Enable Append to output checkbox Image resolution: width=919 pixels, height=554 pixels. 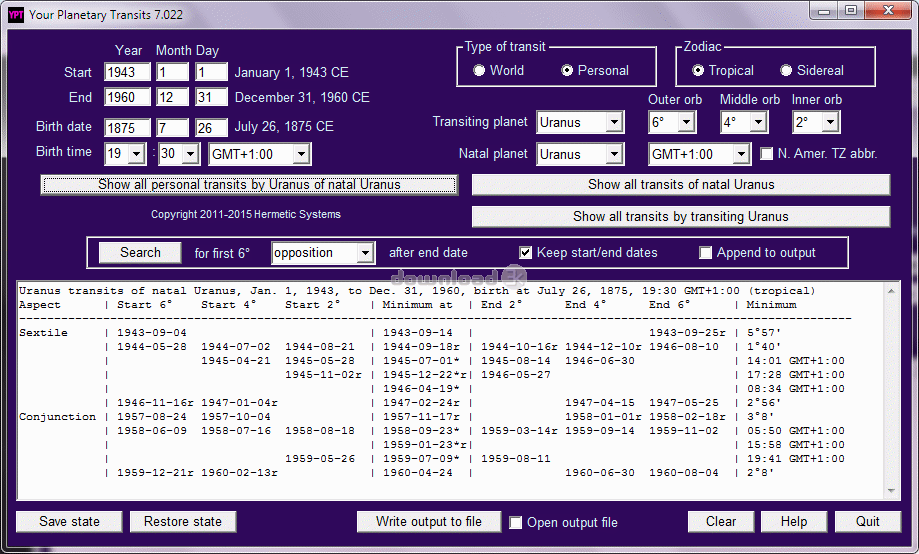(x=706, y=253)
